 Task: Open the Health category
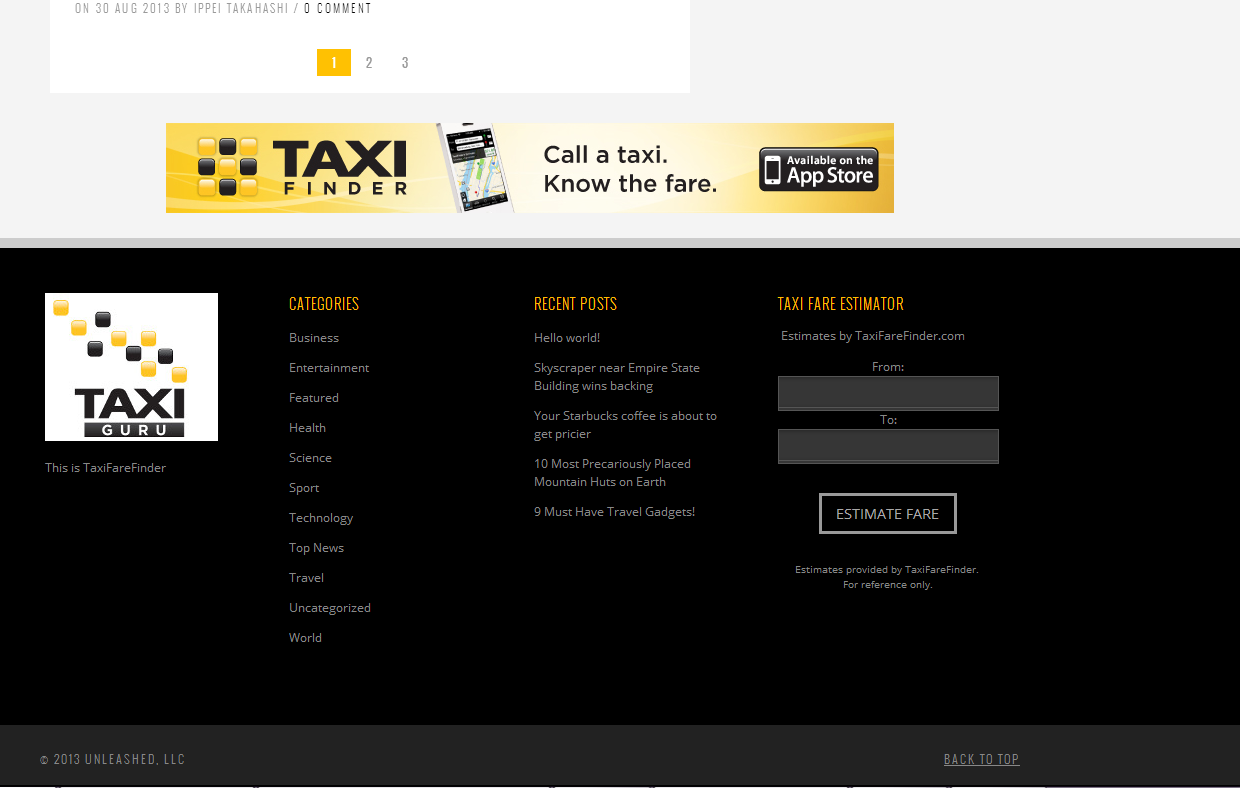coord(307,428)
